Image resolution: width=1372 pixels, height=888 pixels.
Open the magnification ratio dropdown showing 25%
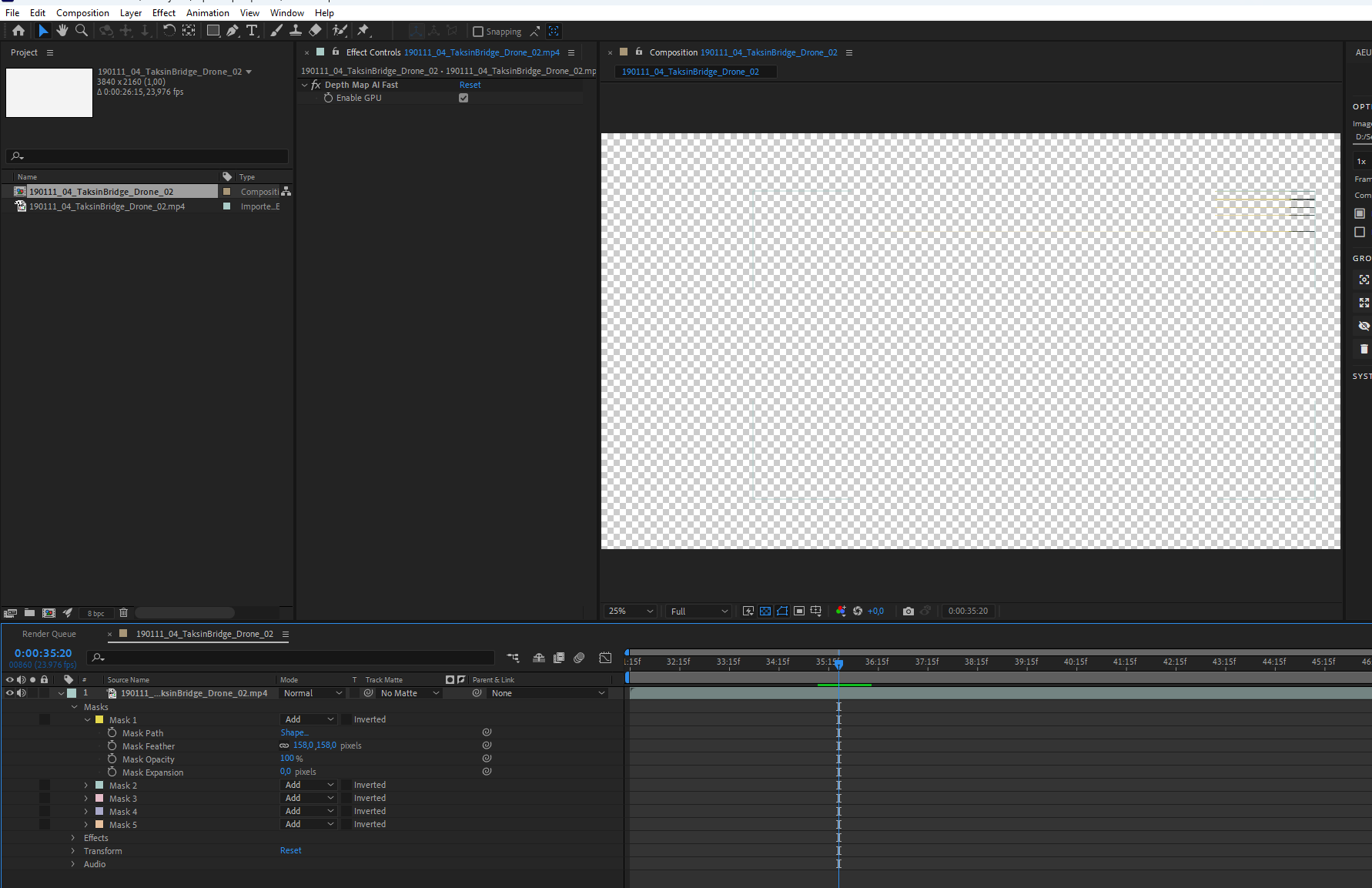tap(630, 611)
